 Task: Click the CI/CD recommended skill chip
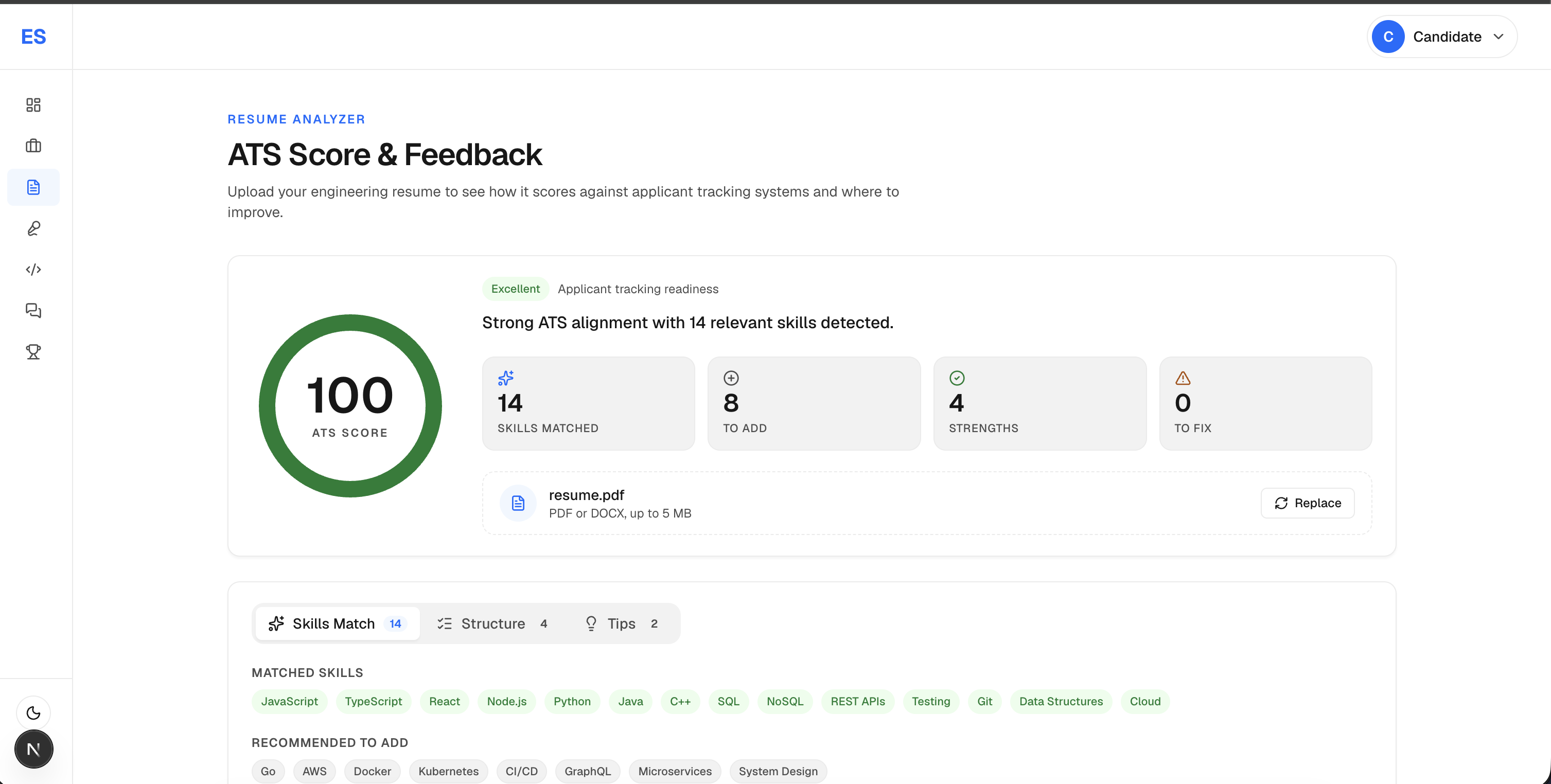click(x=521, y=771)
